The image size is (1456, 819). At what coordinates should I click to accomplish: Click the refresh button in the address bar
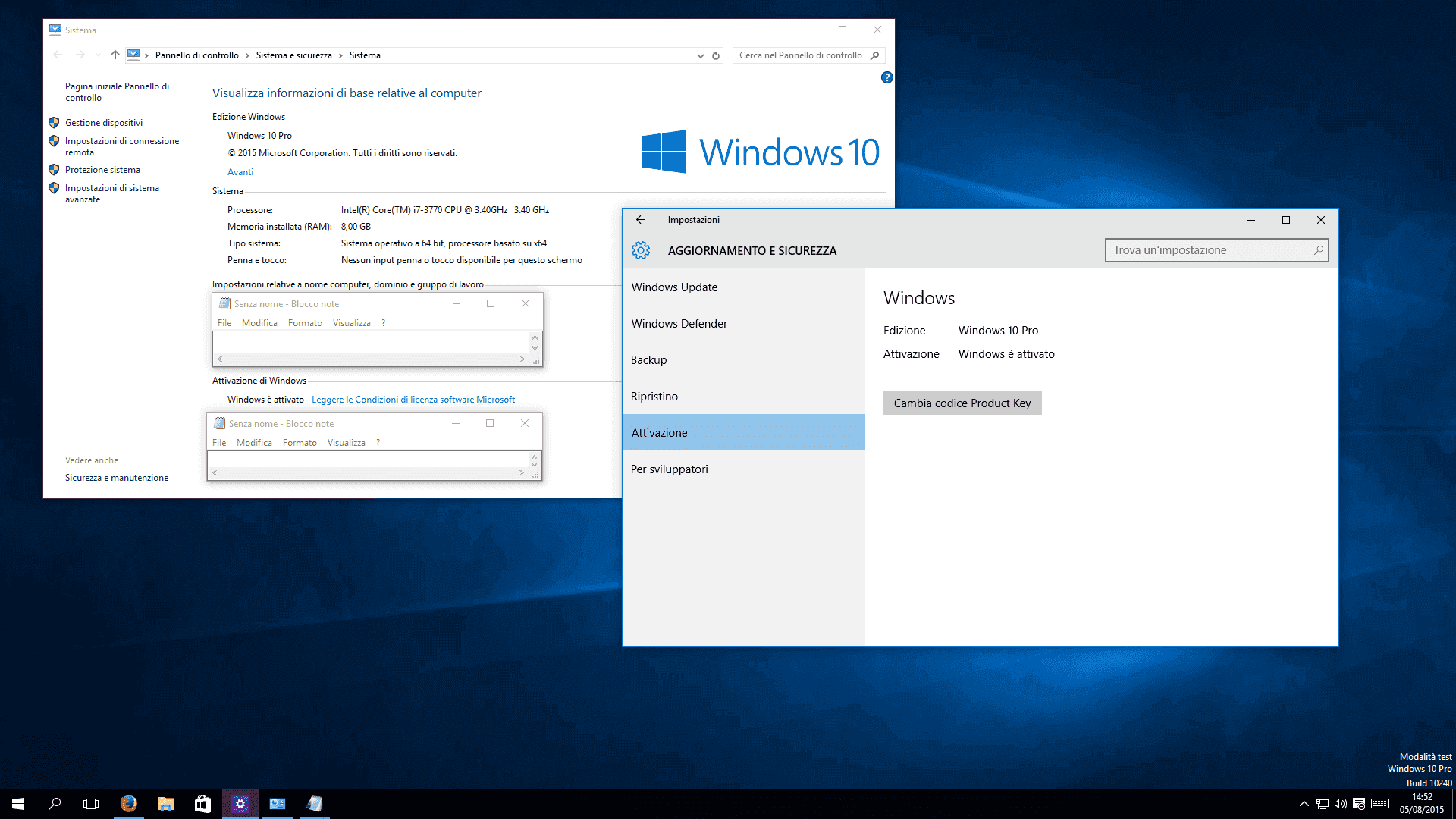tap(715, 55)
